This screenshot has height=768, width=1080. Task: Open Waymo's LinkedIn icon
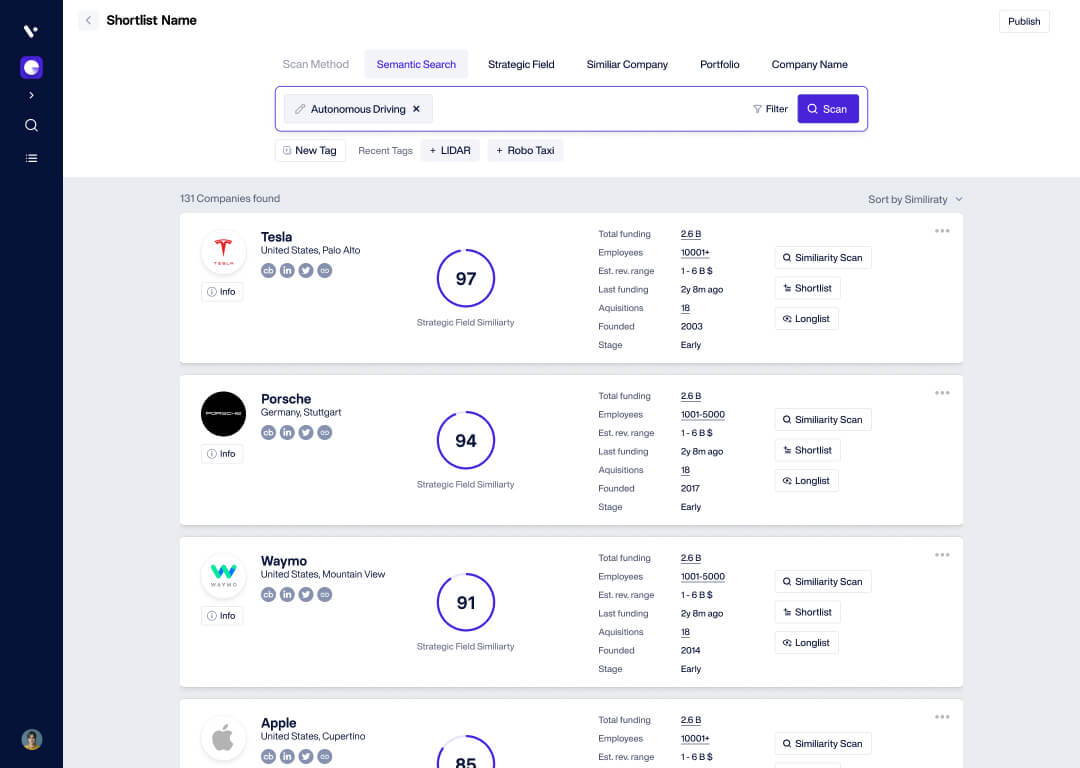[287, 594]
